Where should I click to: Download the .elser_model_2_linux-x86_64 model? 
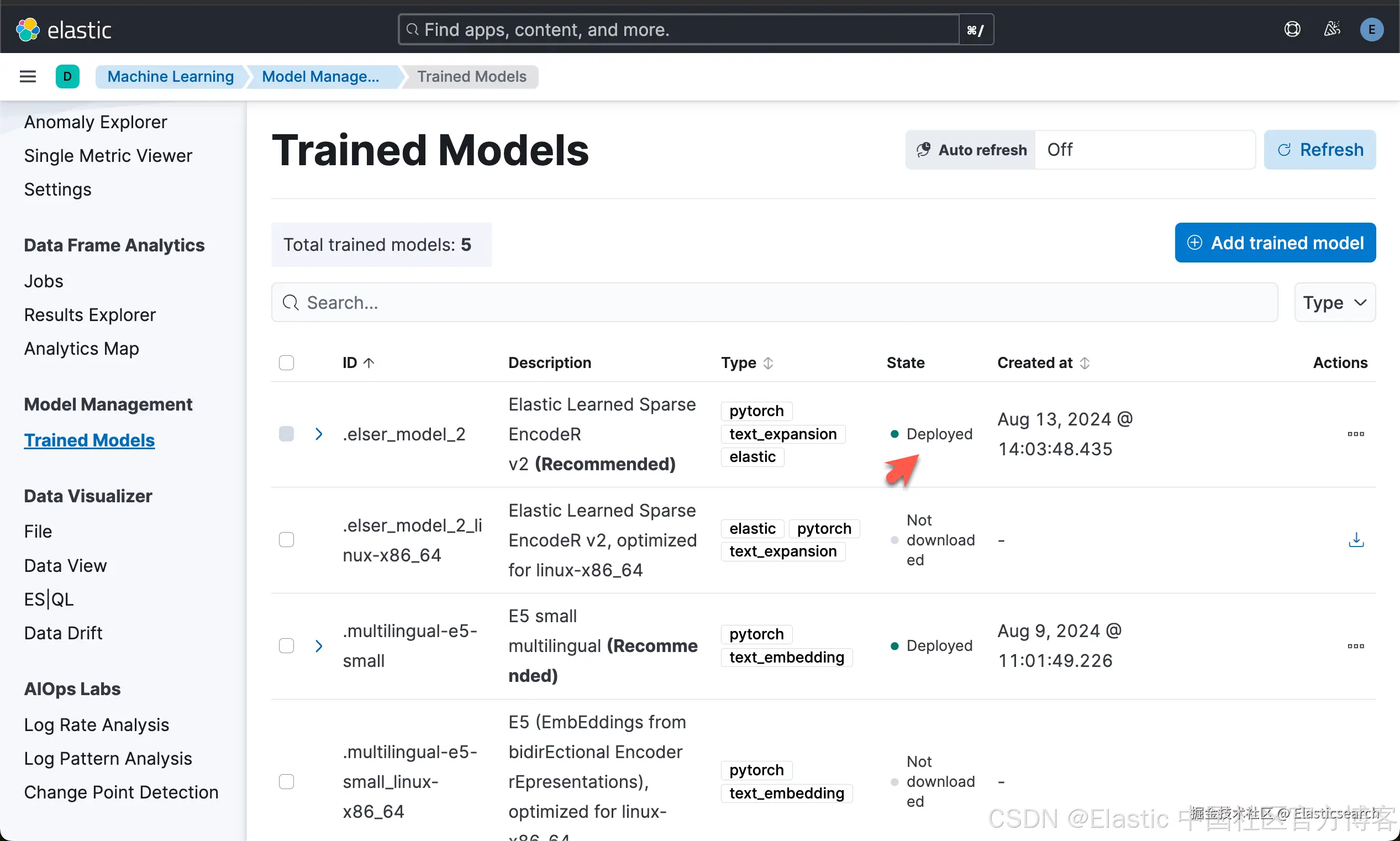click(x=1356, y=540)
